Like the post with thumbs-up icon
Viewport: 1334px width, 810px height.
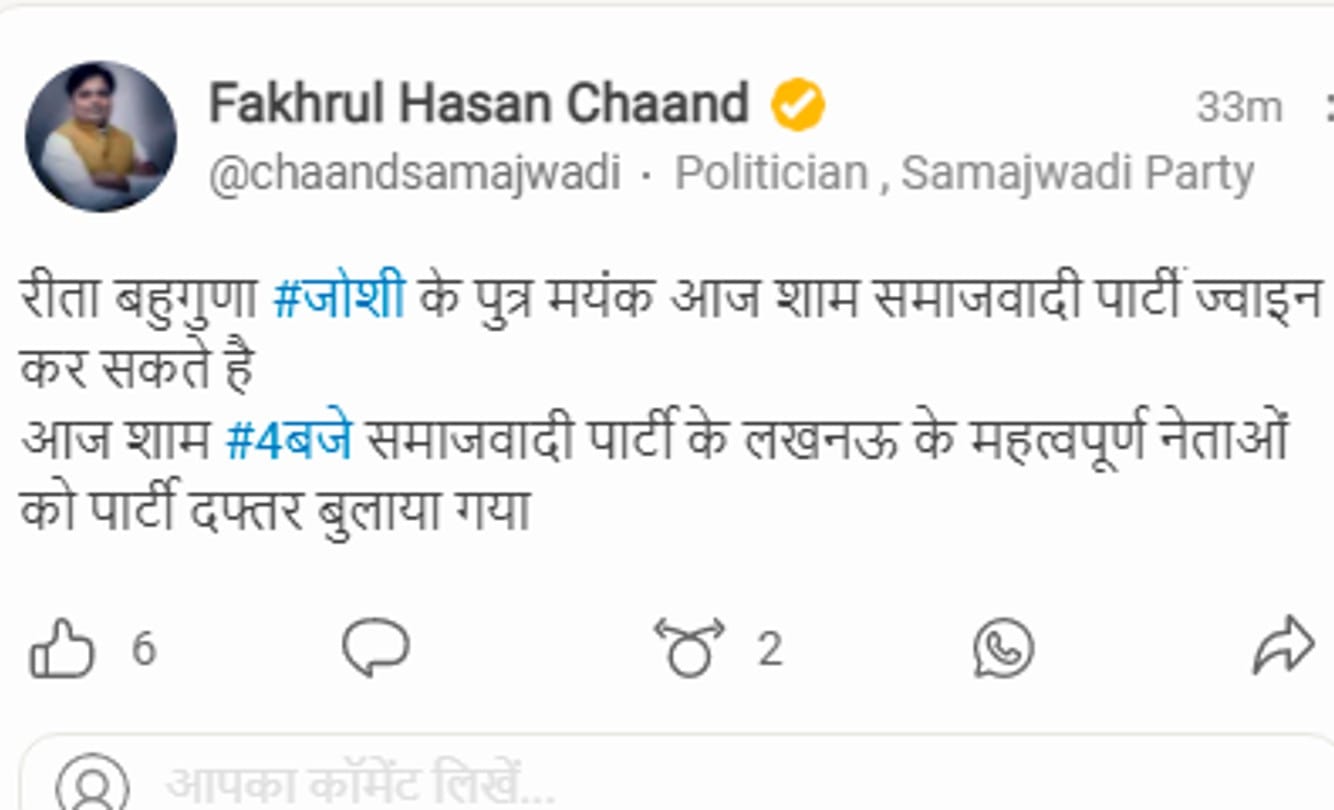click(62, 649)
